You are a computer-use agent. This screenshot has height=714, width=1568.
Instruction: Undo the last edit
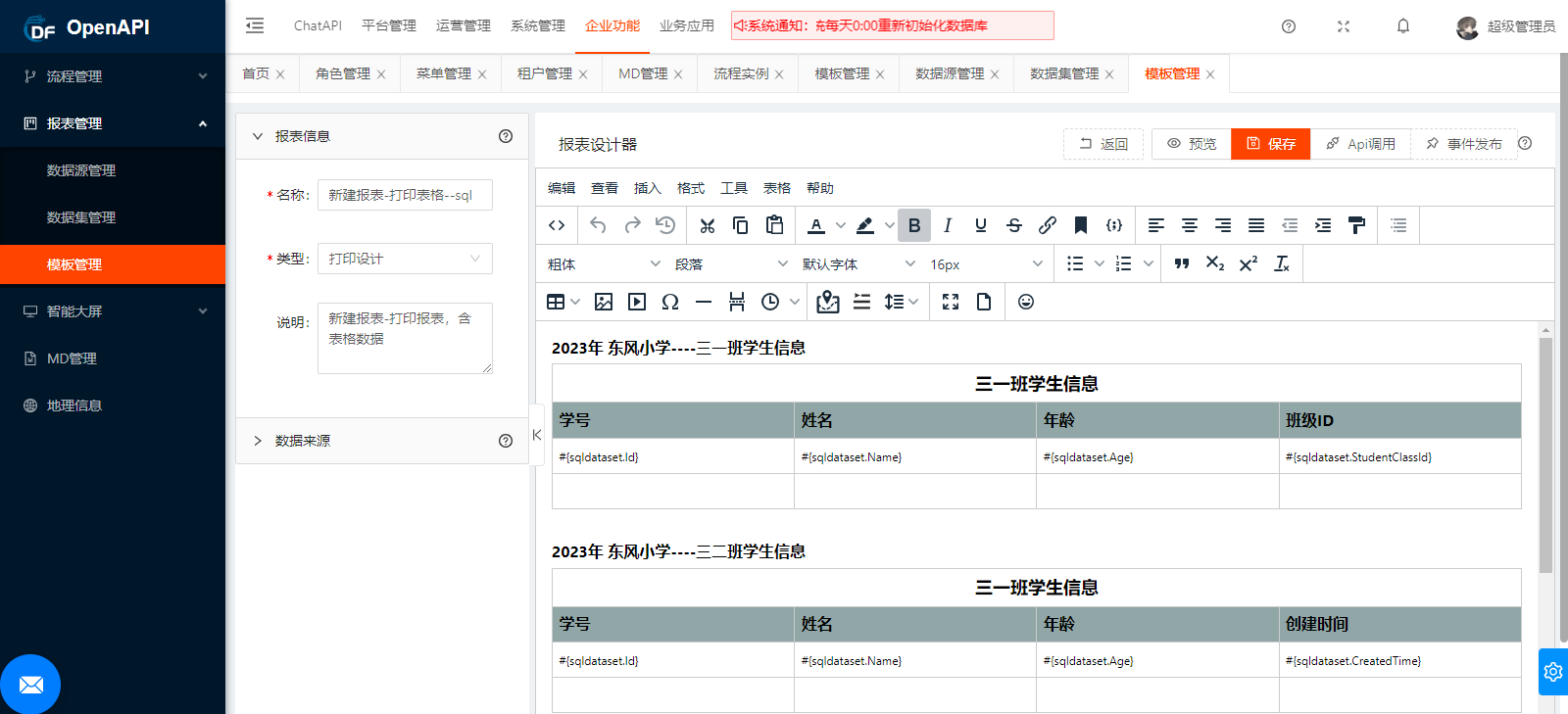[598, 225]
